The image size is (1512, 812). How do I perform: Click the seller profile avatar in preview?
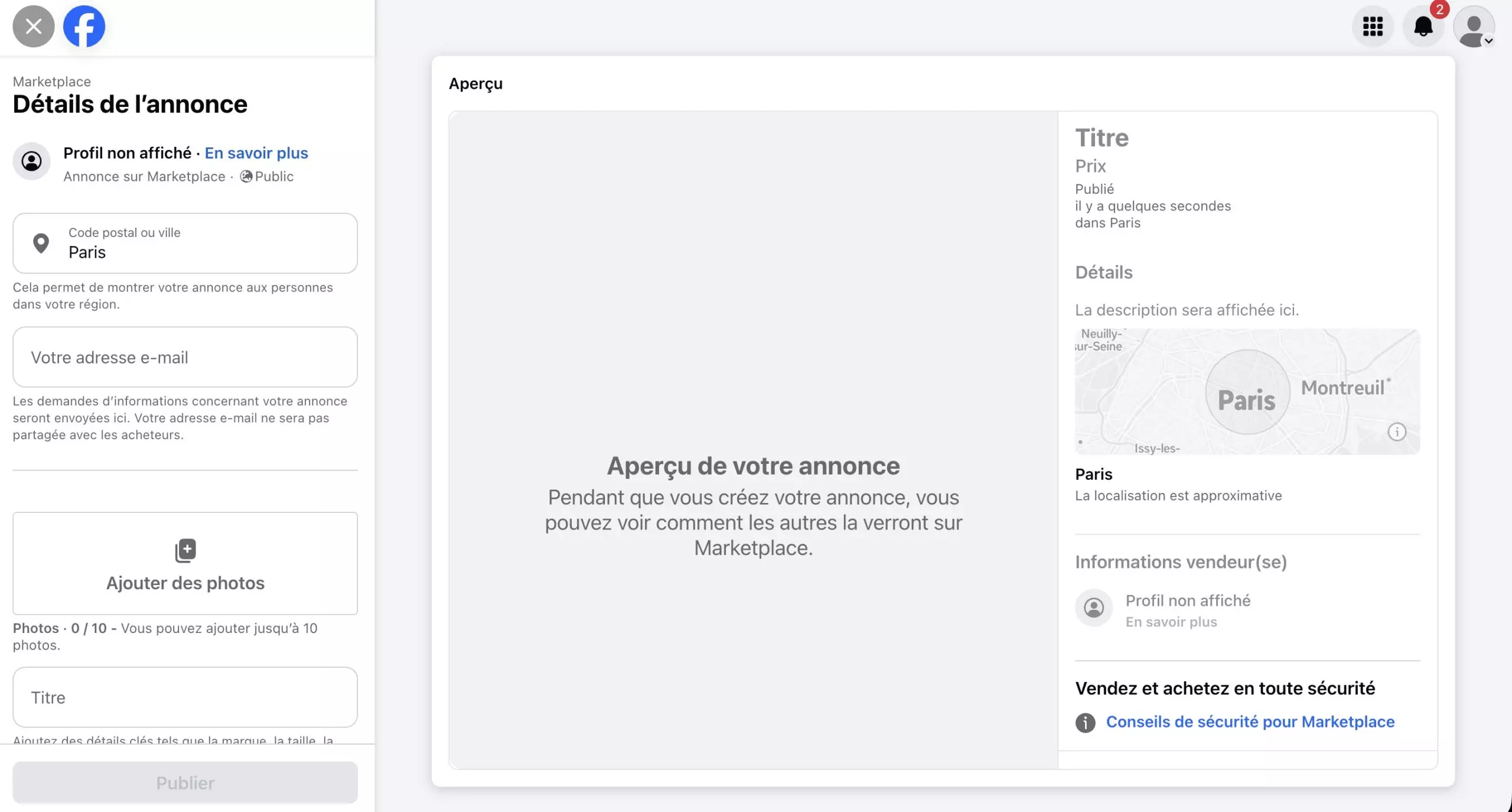click(1093, 608)
